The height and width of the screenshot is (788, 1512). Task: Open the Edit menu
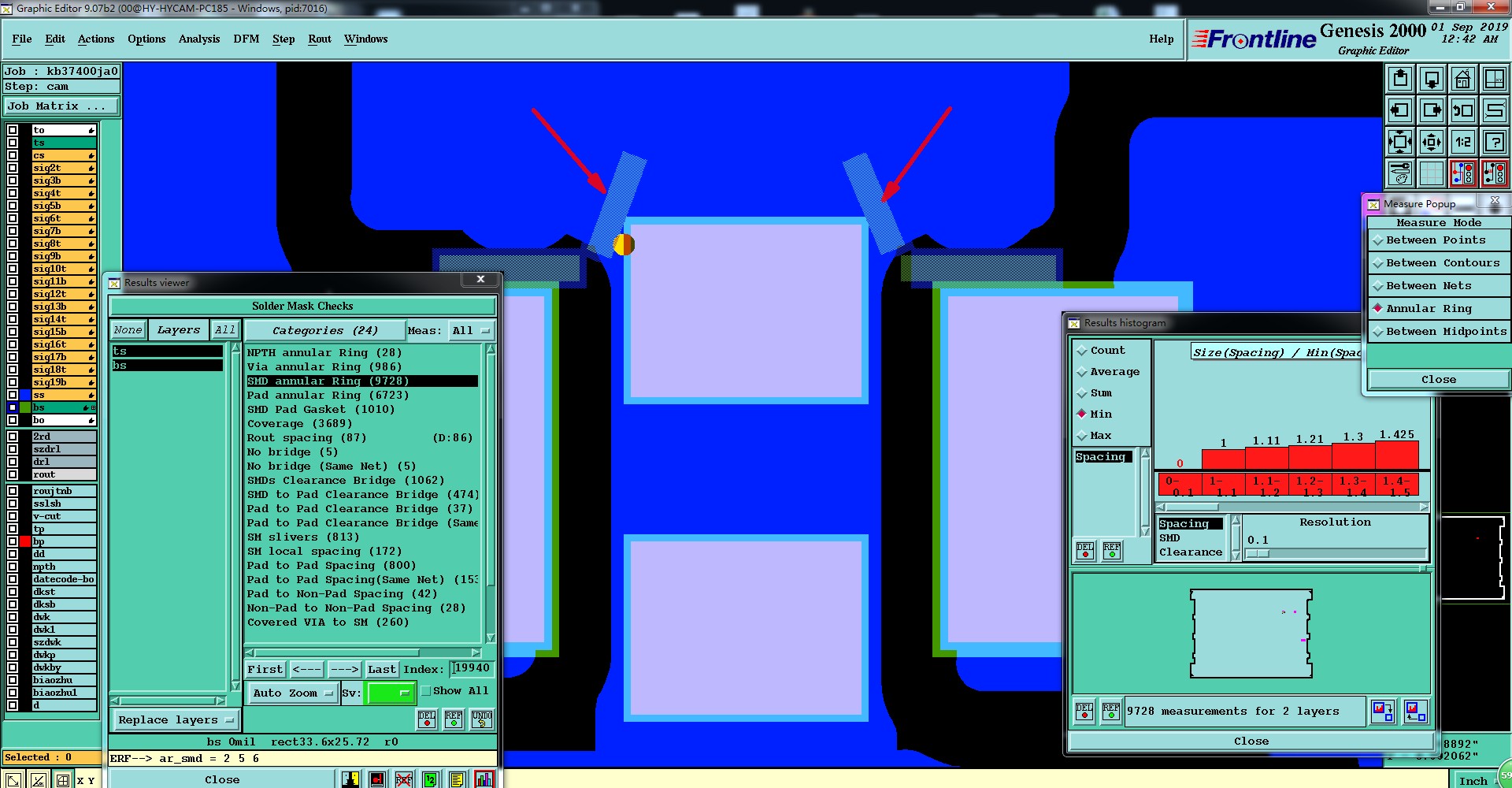55,39
